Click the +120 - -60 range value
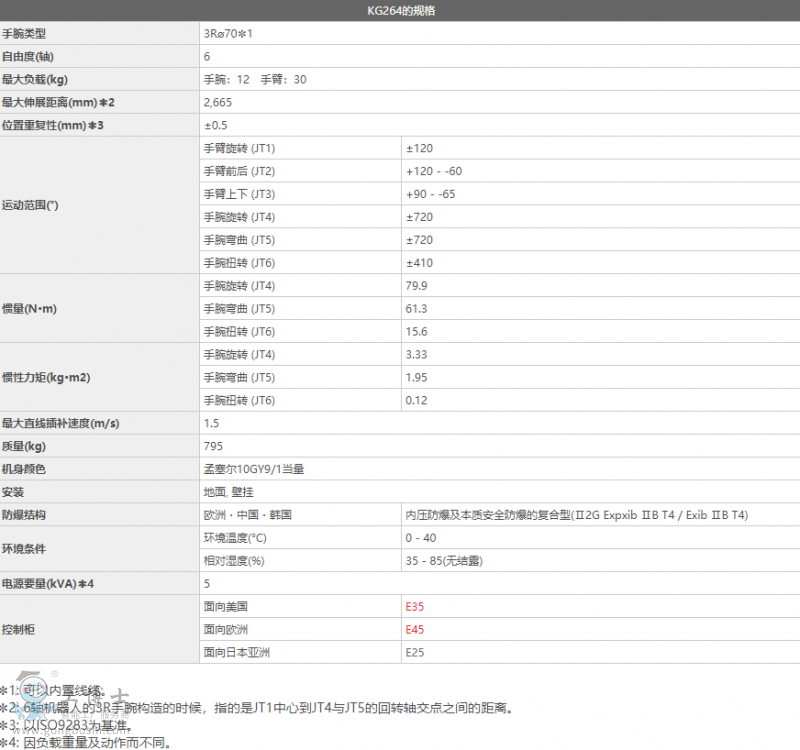This screenshot has width=800, height=750. 434,172
